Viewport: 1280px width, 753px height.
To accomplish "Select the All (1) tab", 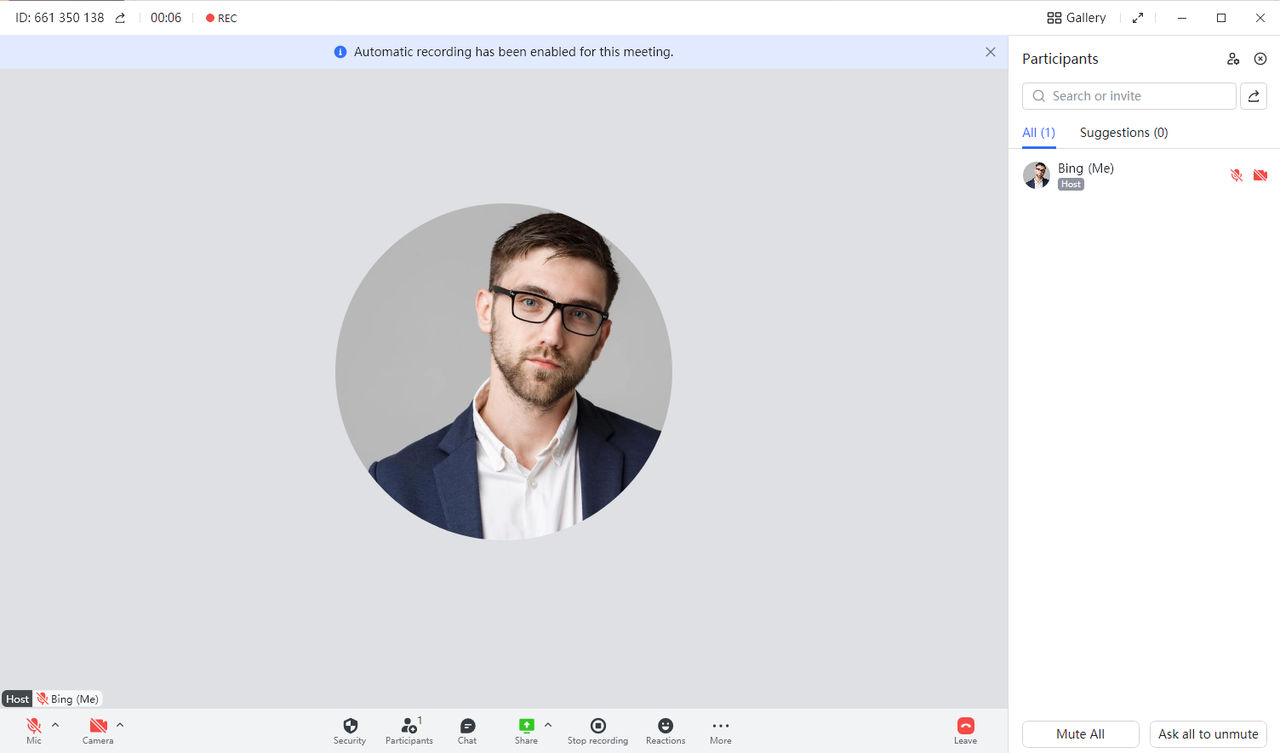I will click(x=1038, y=133).
